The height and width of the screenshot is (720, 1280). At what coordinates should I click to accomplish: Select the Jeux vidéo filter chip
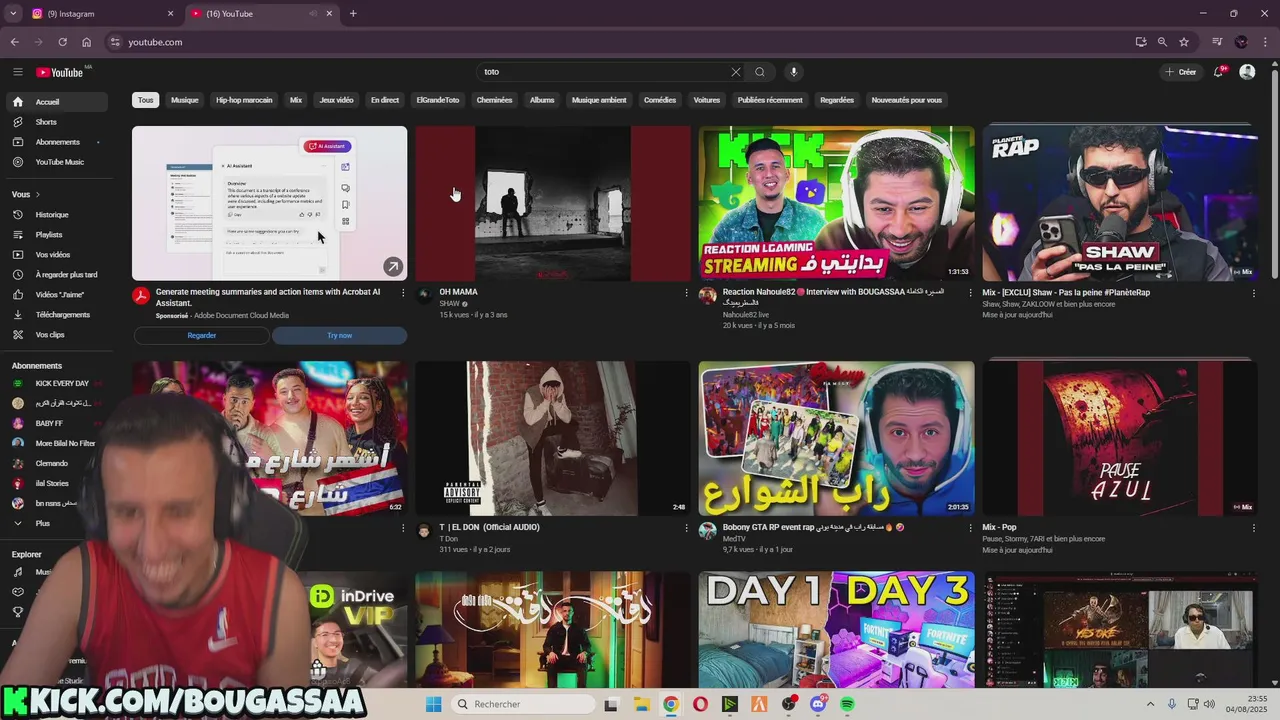click(x=336, y=100)
